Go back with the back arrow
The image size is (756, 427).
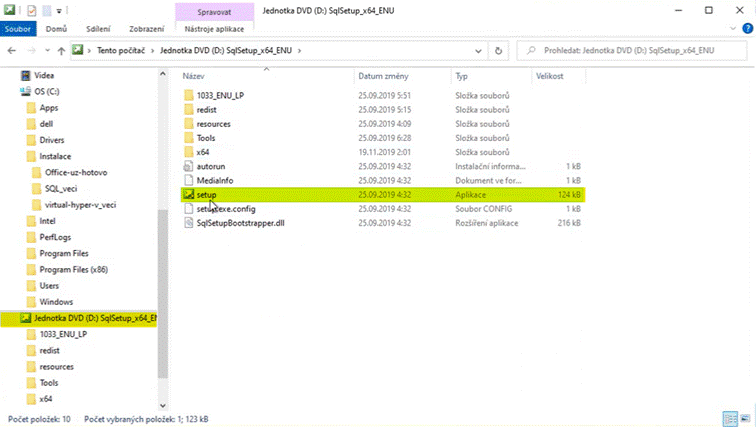[x=12, y=51]
